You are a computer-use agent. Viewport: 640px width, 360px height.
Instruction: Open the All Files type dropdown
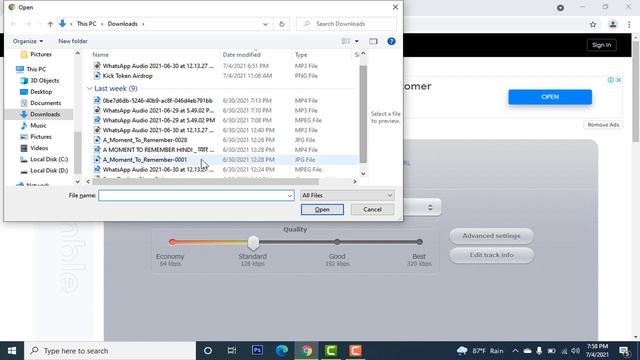tap(347, 196)
